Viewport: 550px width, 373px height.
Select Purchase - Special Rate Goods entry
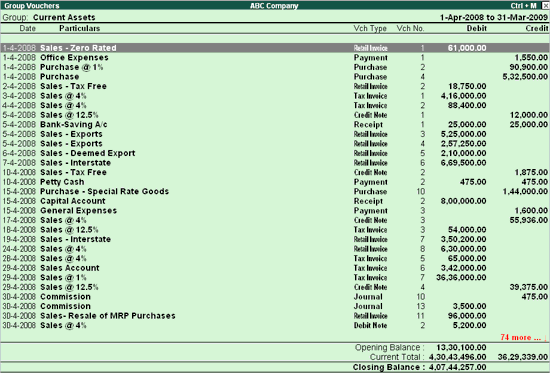click(275, 192)
